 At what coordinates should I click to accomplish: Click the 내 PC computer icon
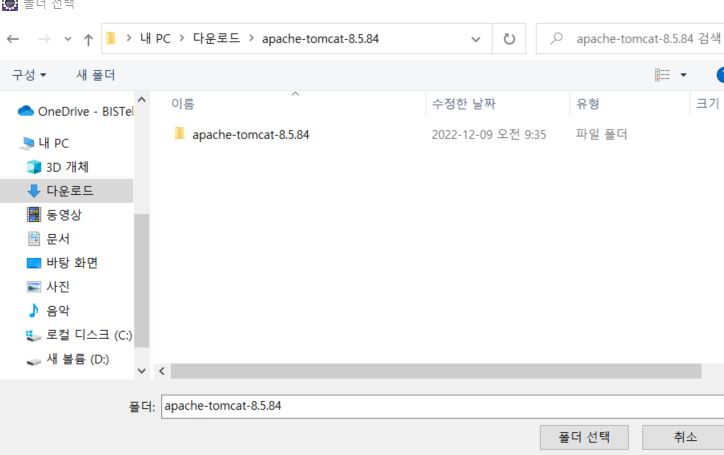27,144
